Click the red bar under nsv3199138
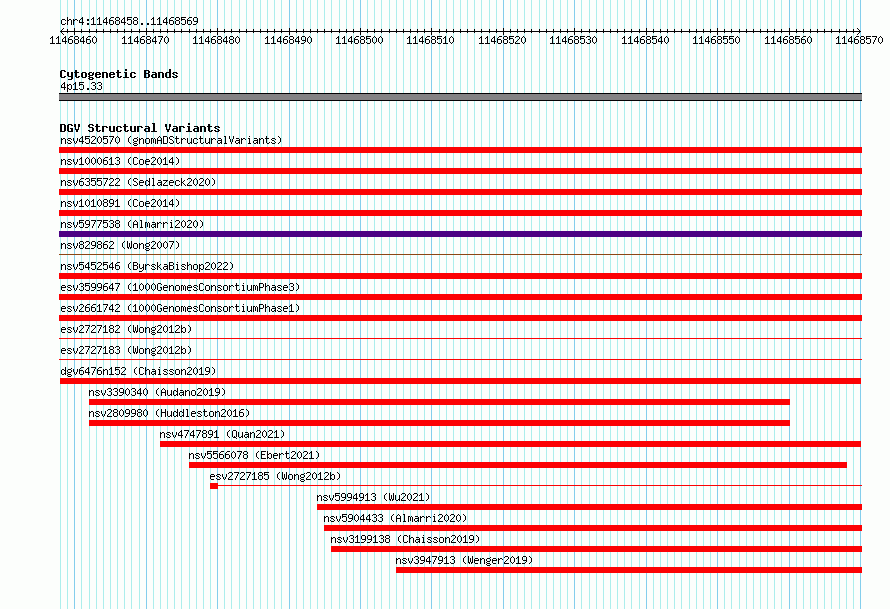 [x=597, y=549]
